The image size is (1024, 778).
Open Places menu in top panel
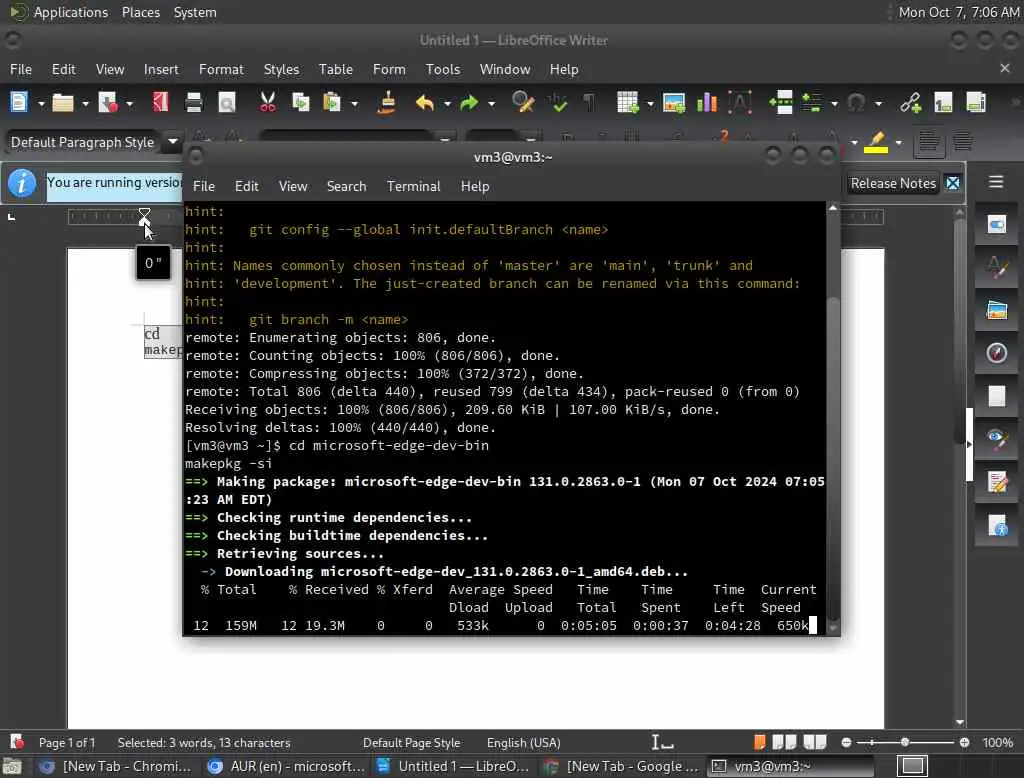click(x=140, y=12)
